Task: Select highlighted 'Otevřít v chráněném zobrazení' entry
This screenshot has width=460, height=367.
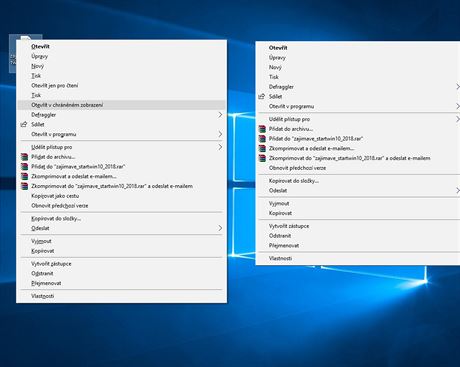Action: point(122,105)
